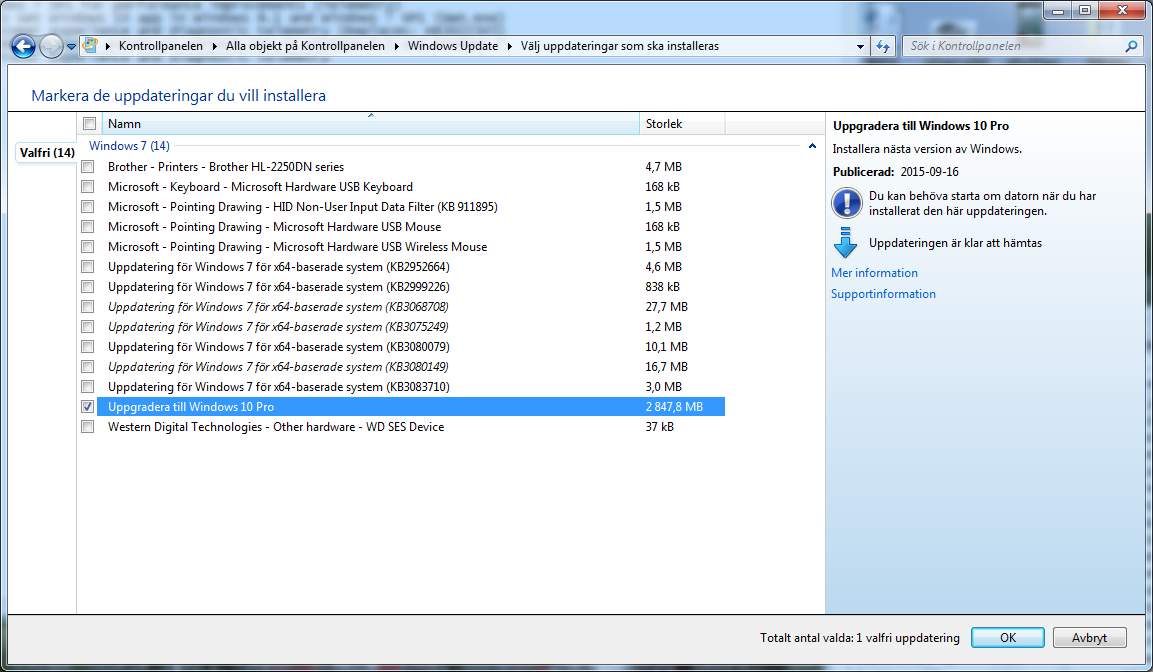Viewport: 1153px width, 672px height.
Task: Click the blue download arrow icon
Action: 846,243
